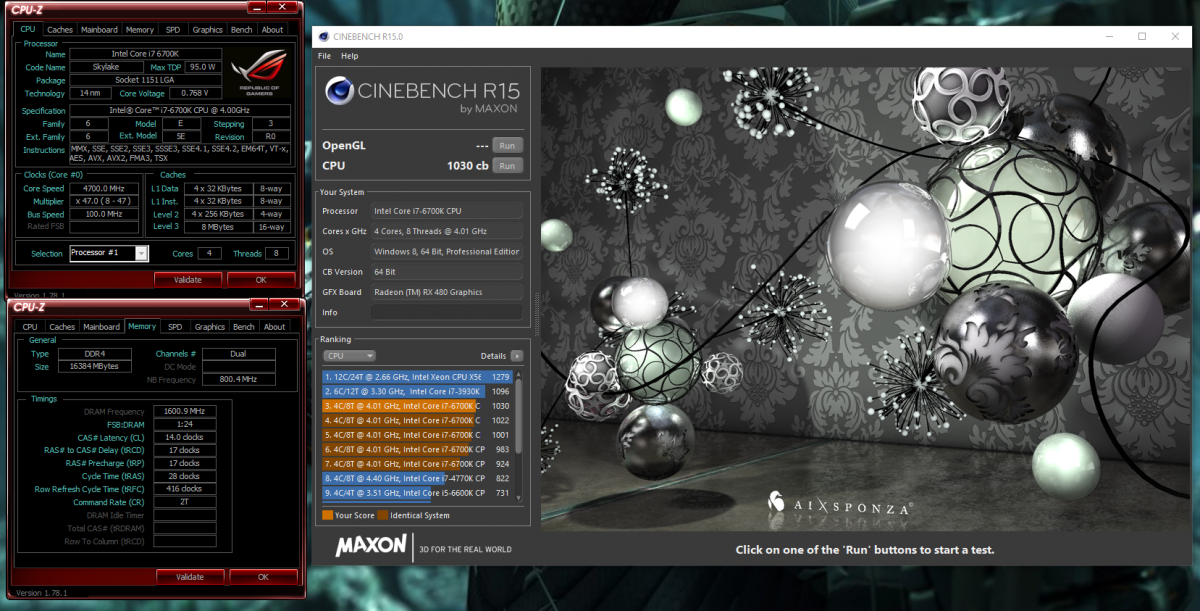Open the Mainboard tab in the CPU-Z timings window
Viewport: 1200px width, 611px height.
[101, 327]
